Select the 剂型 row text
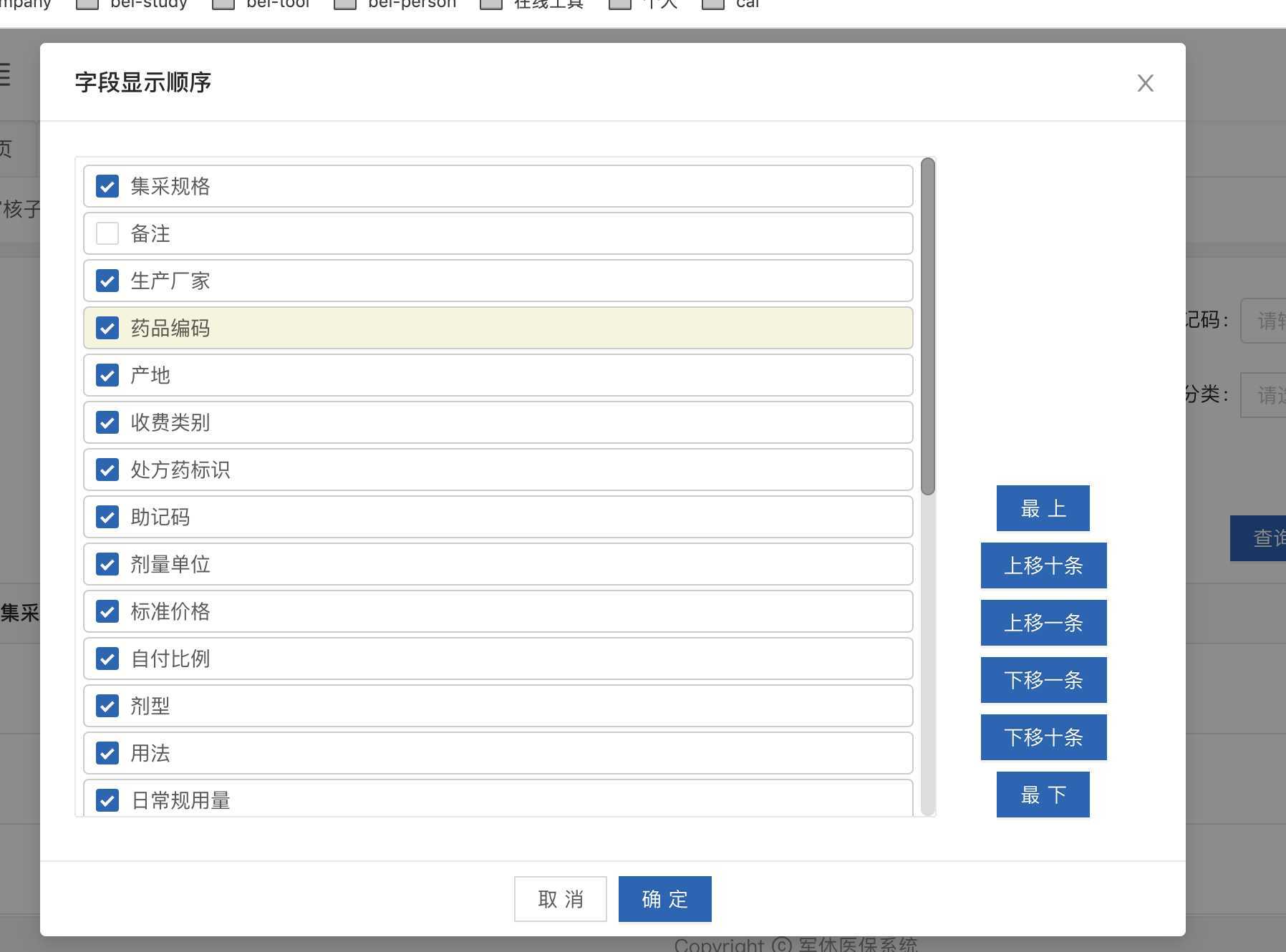The height and width of the screenshot is (952, 1286). tap(150, 706)
